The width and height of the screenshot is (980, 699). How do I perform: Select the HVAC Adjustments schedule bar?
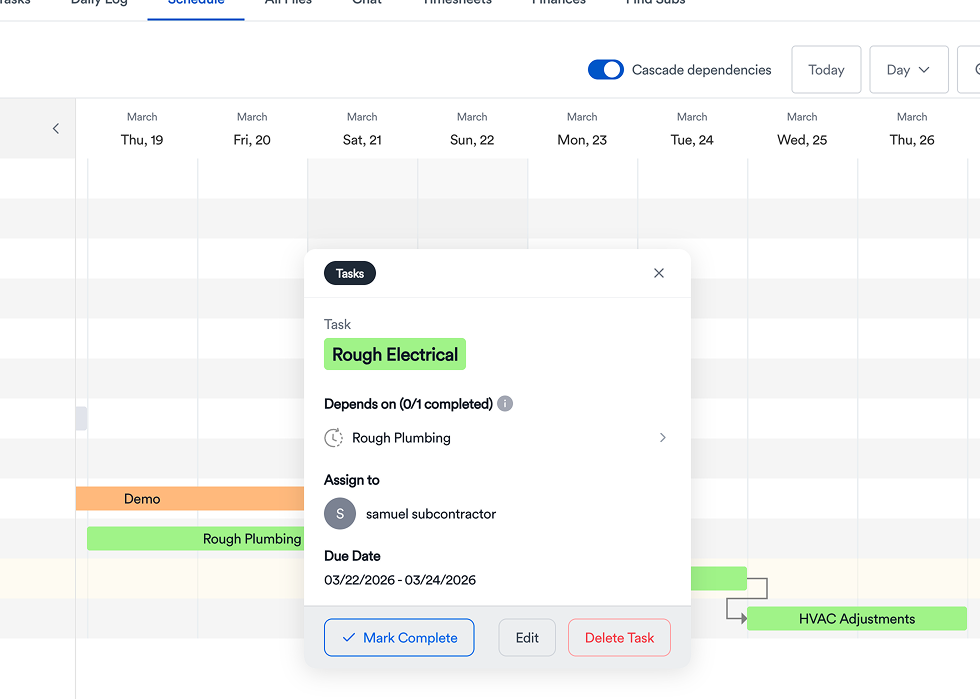pos(857,618)
